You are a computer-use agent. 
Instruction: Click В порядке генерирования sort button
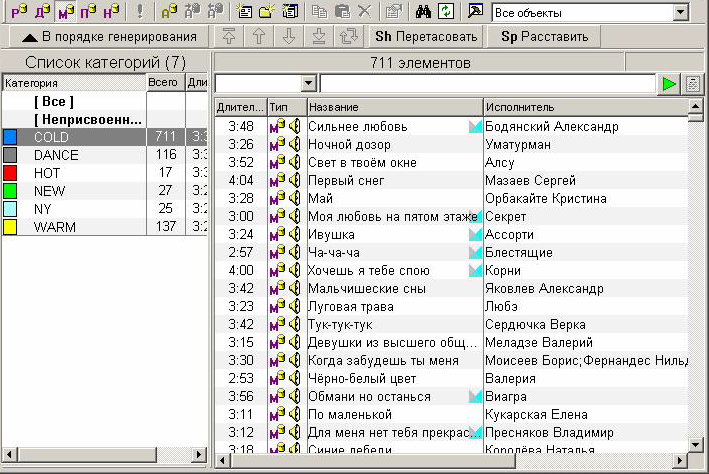[106, 37]
